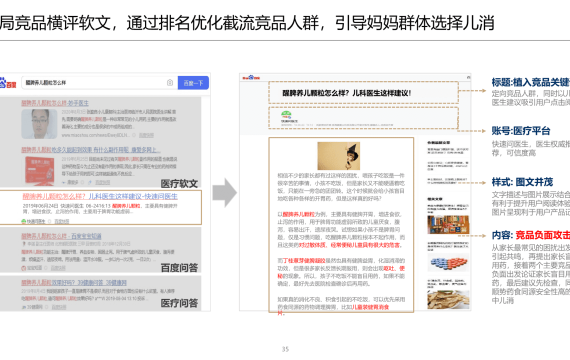Click the shelf photo thumbnail in article sidebar
The height and width of the screenshot is (360, 570).
[448, 225]
